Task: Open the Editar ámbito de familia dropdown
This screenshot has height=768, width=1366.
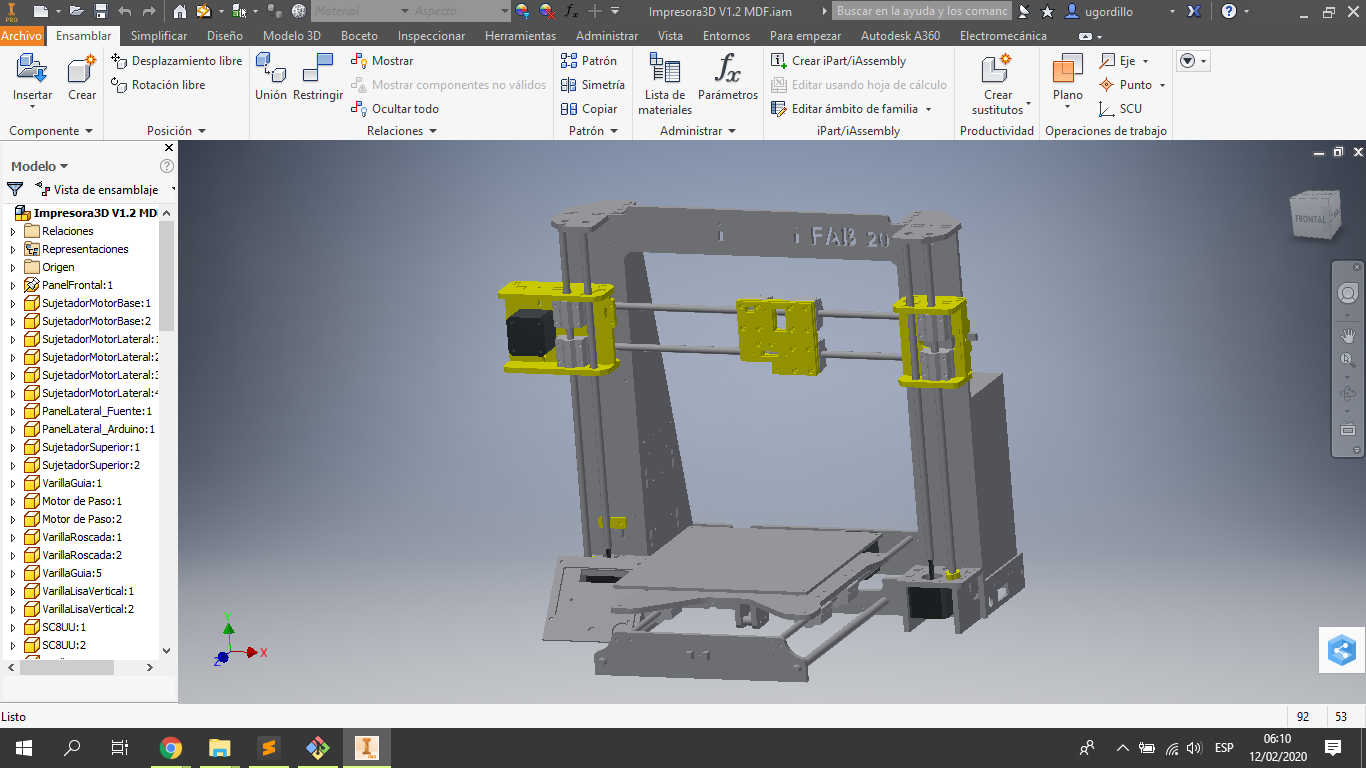Action: click(929, 109)
